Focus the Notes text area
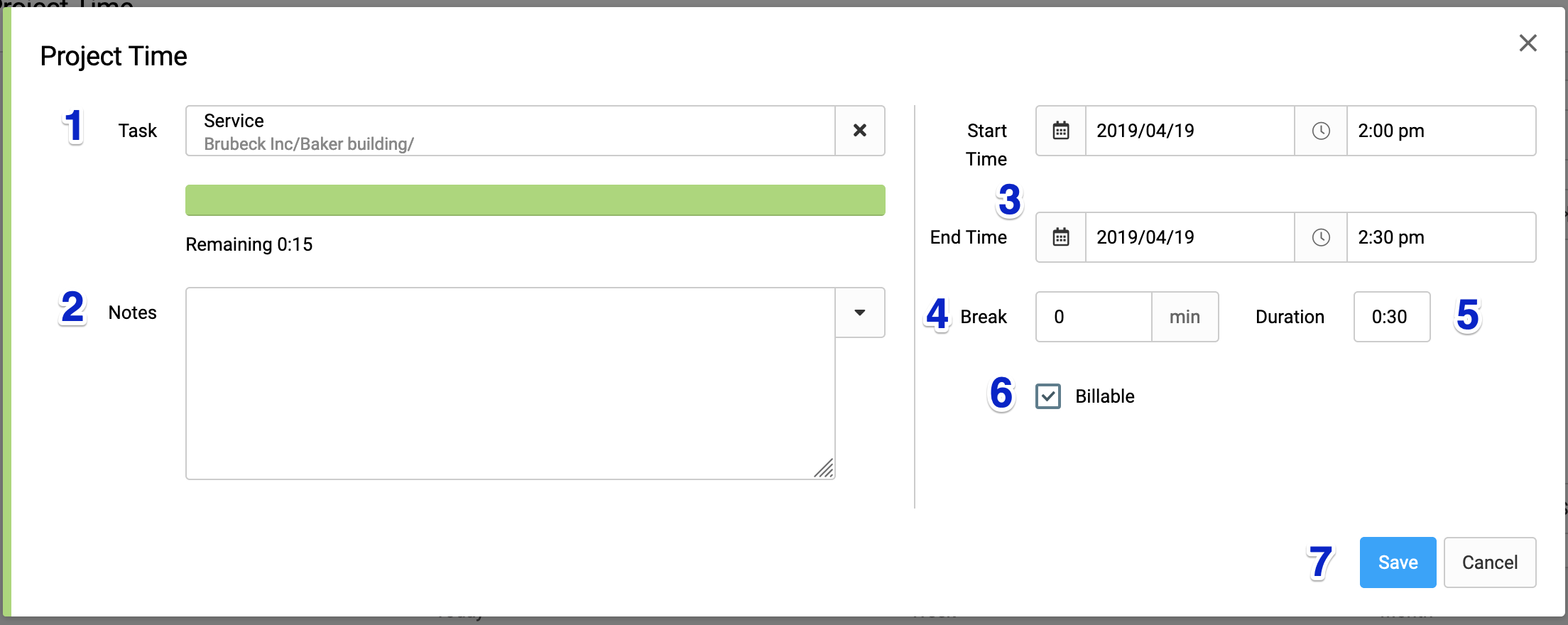The height and width of the screenshot is (625, 1568). [x=510, y=384]
